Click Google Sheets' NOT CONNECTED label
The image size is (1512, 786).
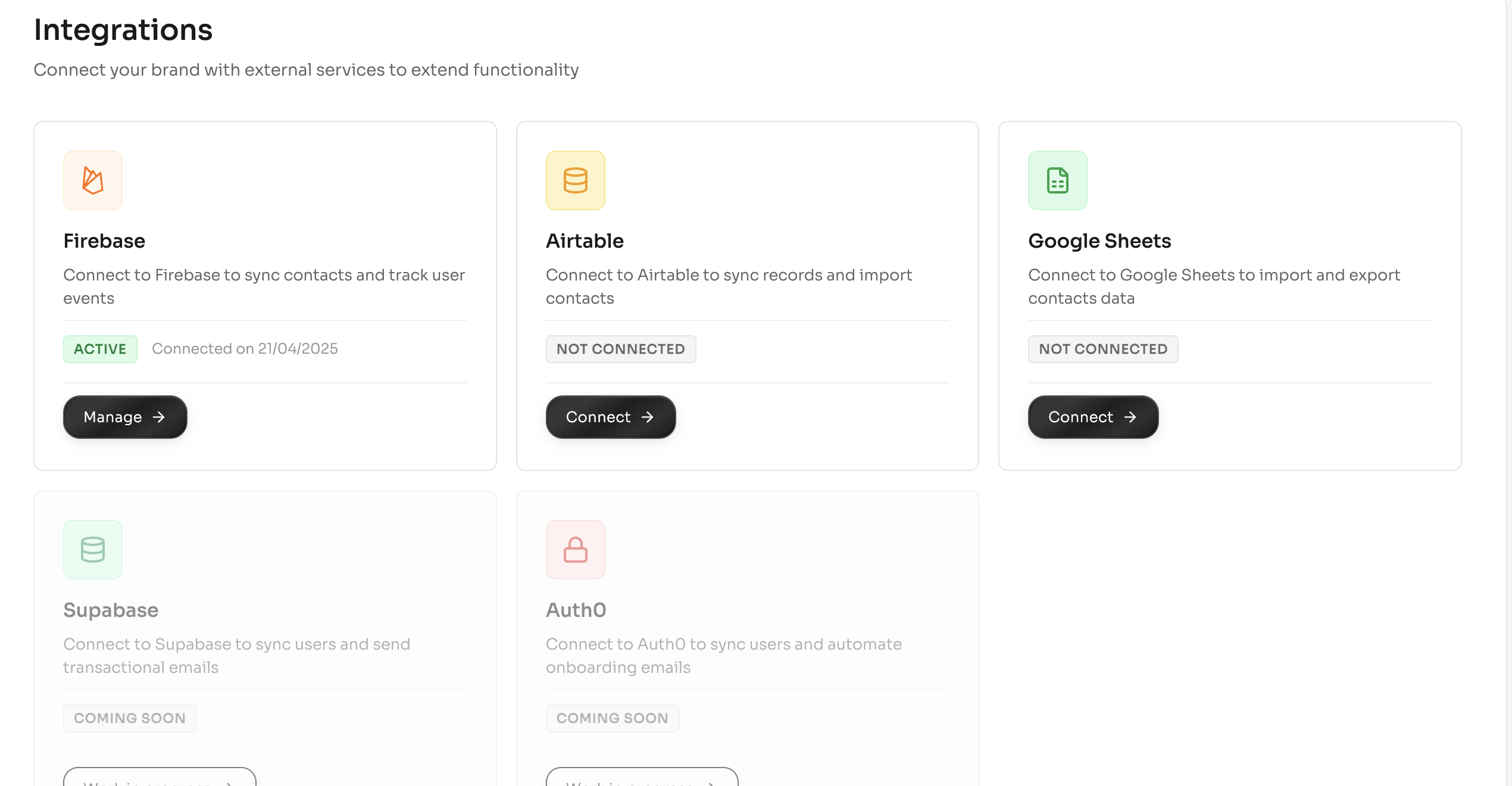click(x=1102, y=349)
